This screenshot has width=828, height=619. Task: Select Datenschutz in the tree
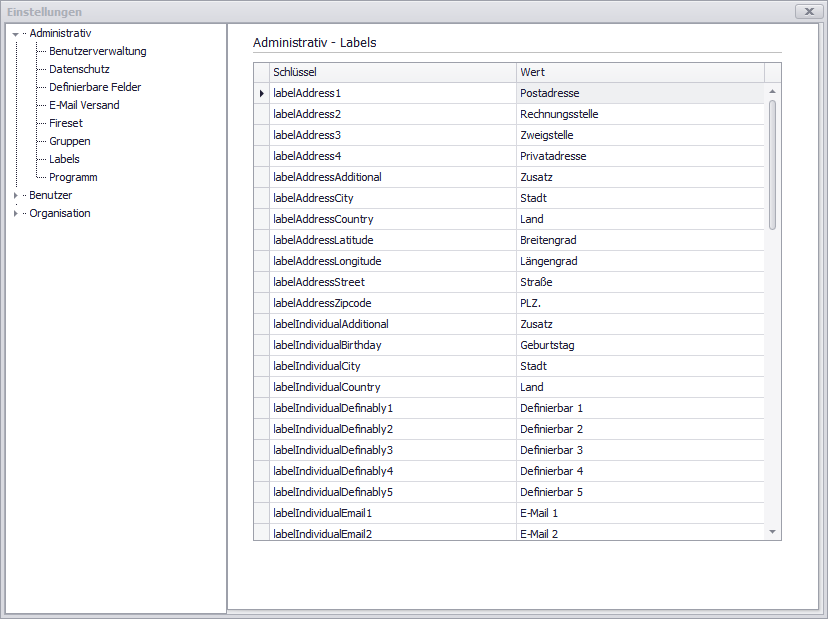[79, 69]
